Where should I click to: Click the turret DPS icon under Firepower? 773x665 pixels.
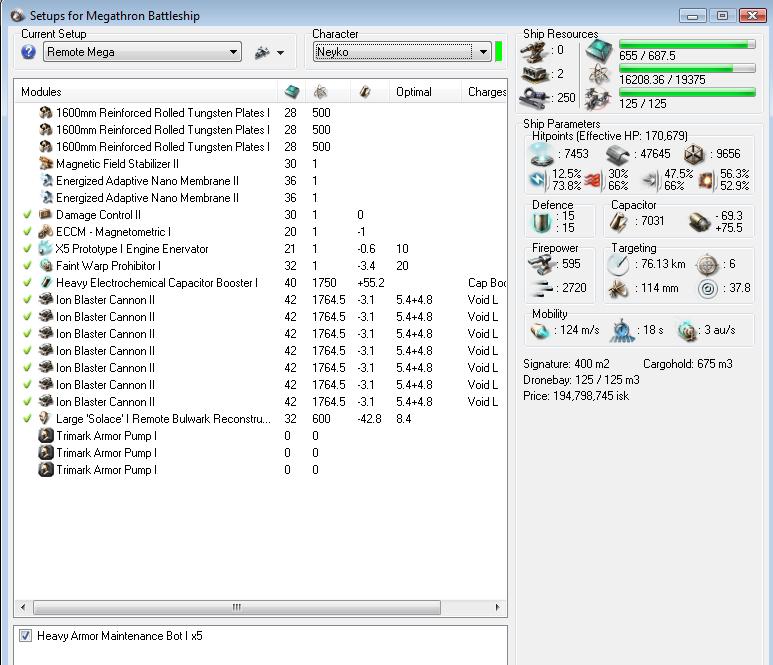tap(541, 264)
